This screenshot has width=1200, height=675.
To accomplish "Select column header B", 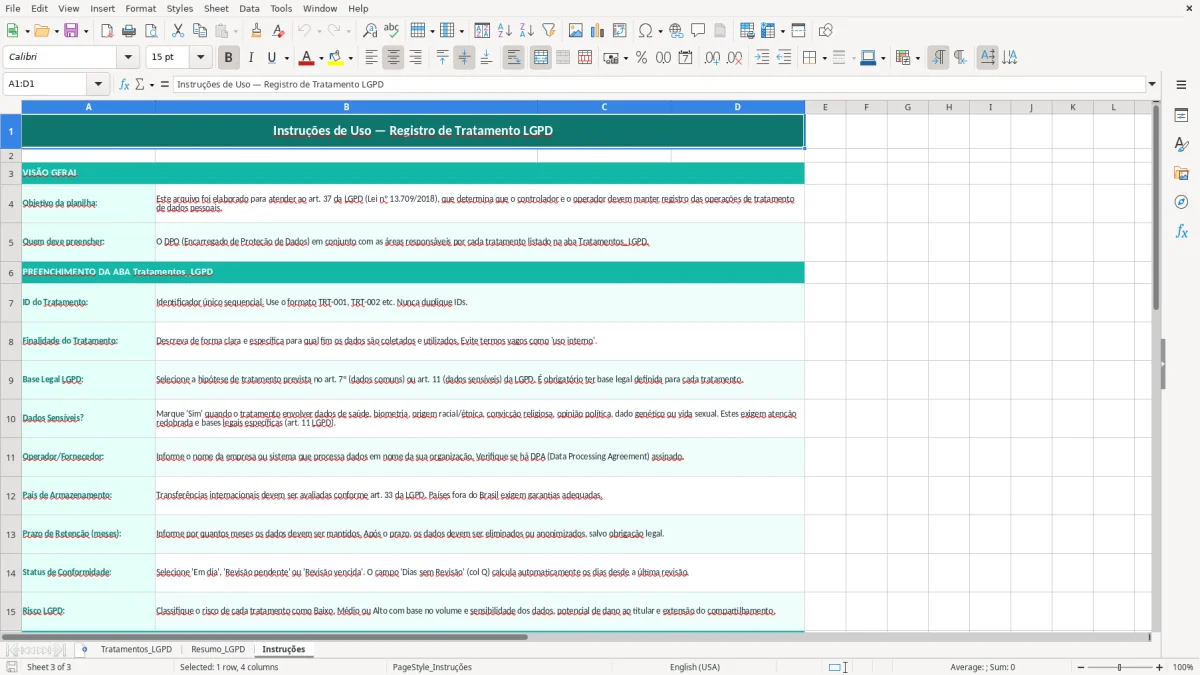I will 346,107.
